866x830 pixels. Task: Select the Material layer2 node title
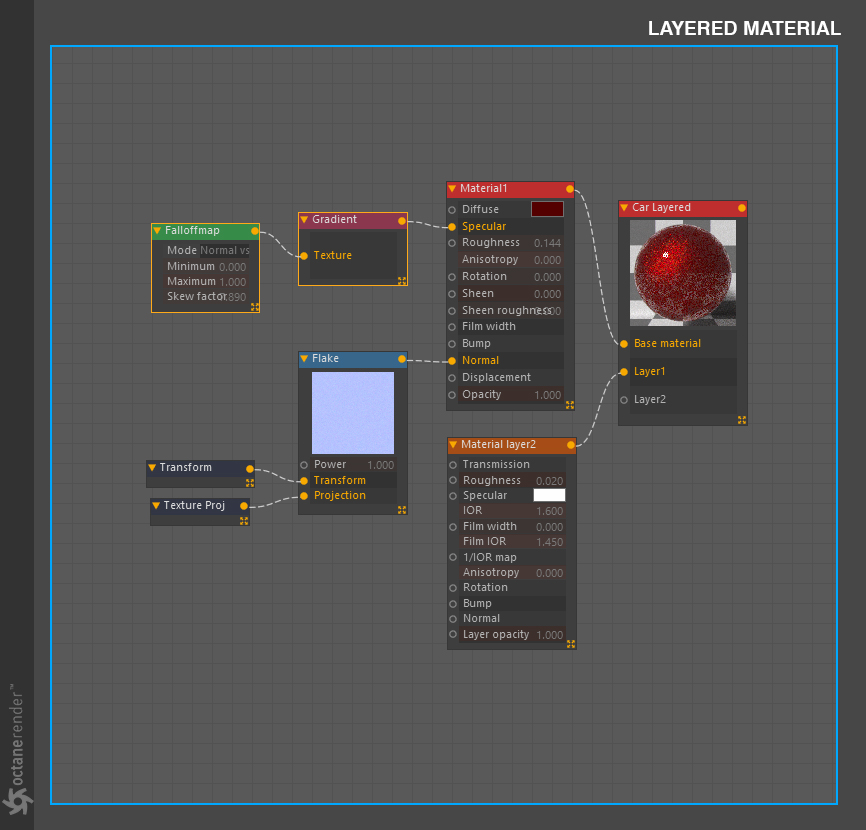tap(498, 445)
